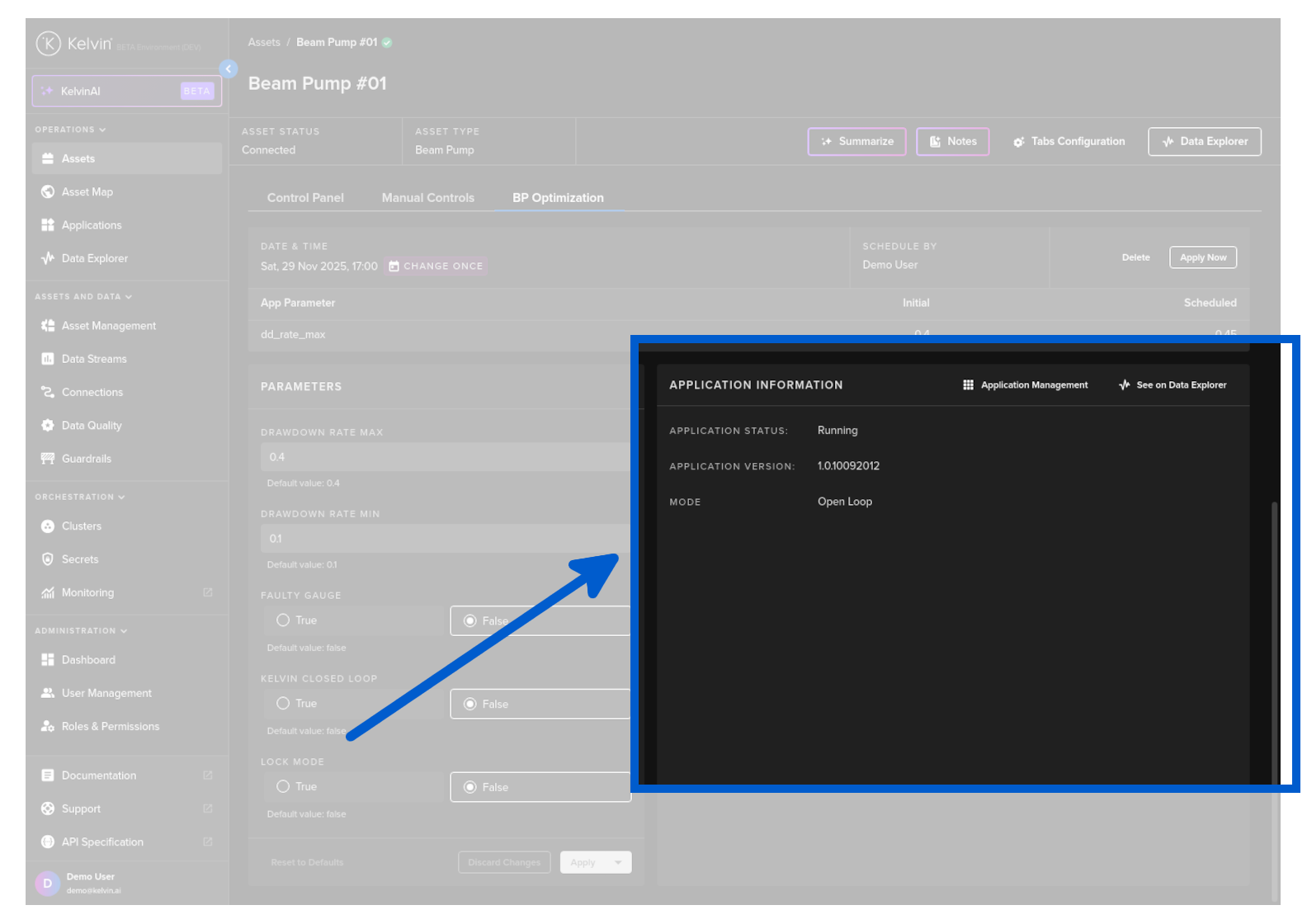The height and width of the screenshot is (924, 1307).
Task: Open Asset Map from the sidebar
Action: coord(87,192)
